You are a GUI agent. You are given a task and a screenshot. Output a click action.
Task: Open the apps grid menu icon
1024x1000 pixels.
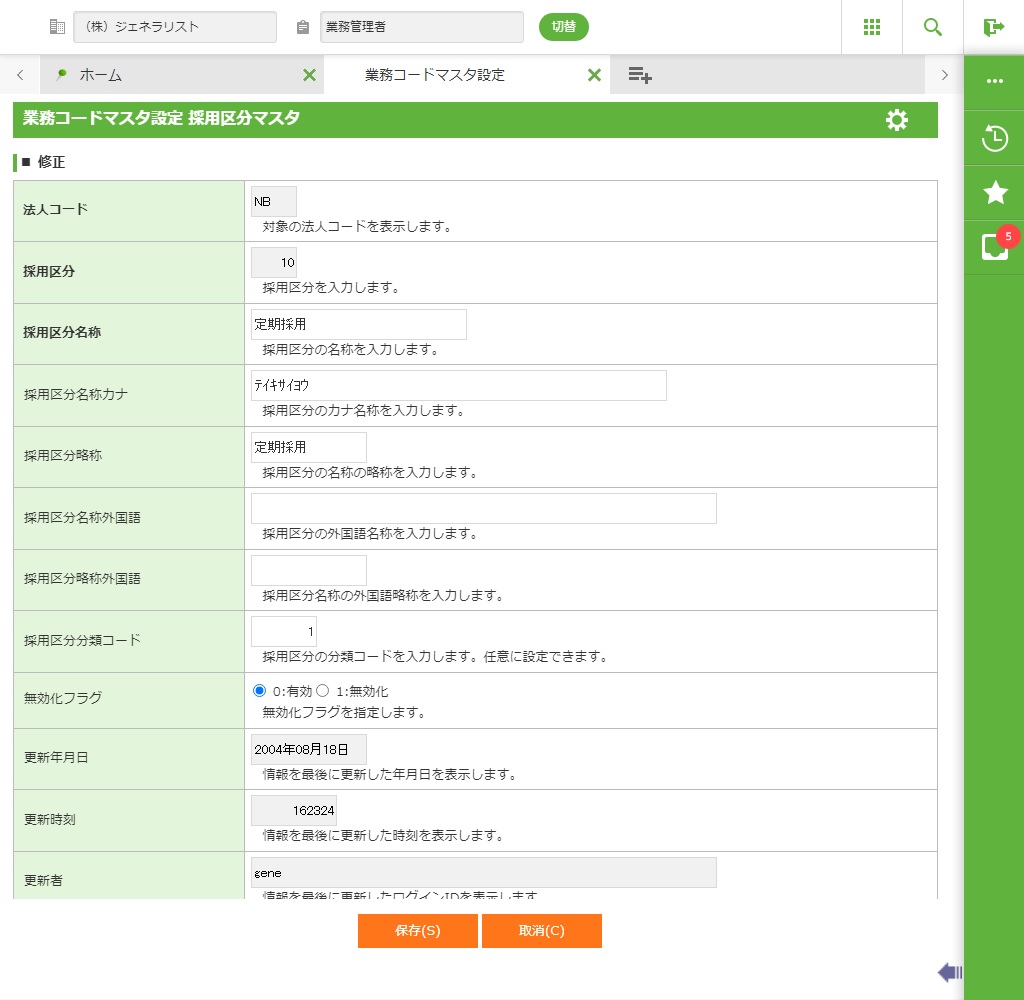click(872, 27)
